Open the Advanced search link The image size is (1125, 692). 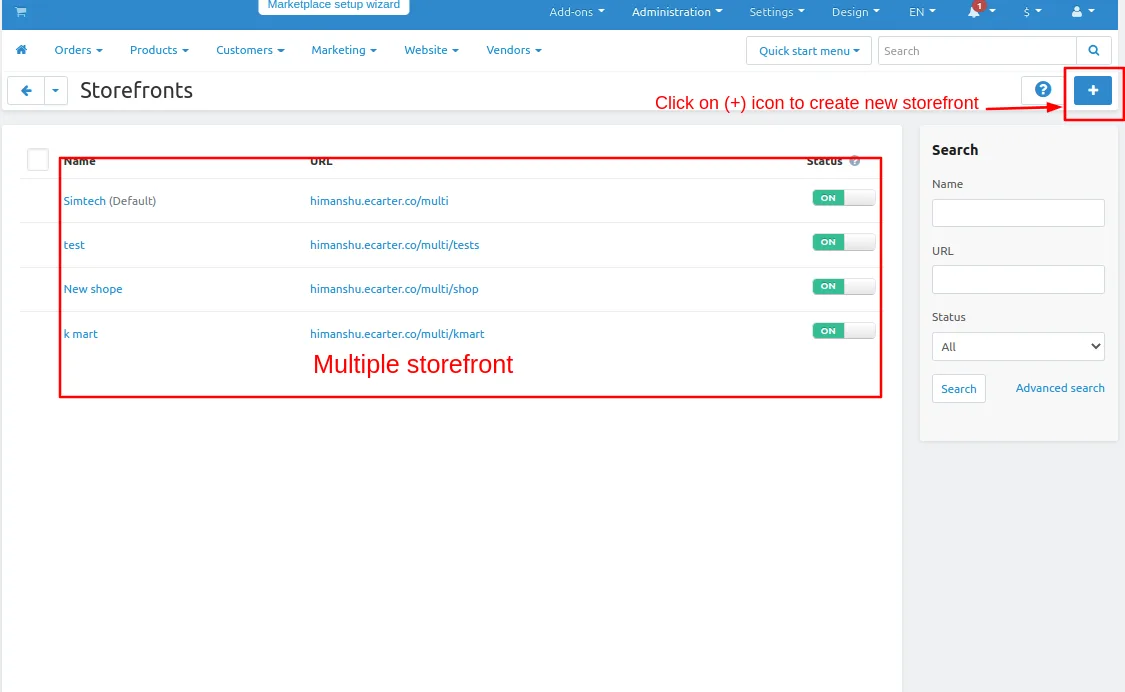[1060, 388]
